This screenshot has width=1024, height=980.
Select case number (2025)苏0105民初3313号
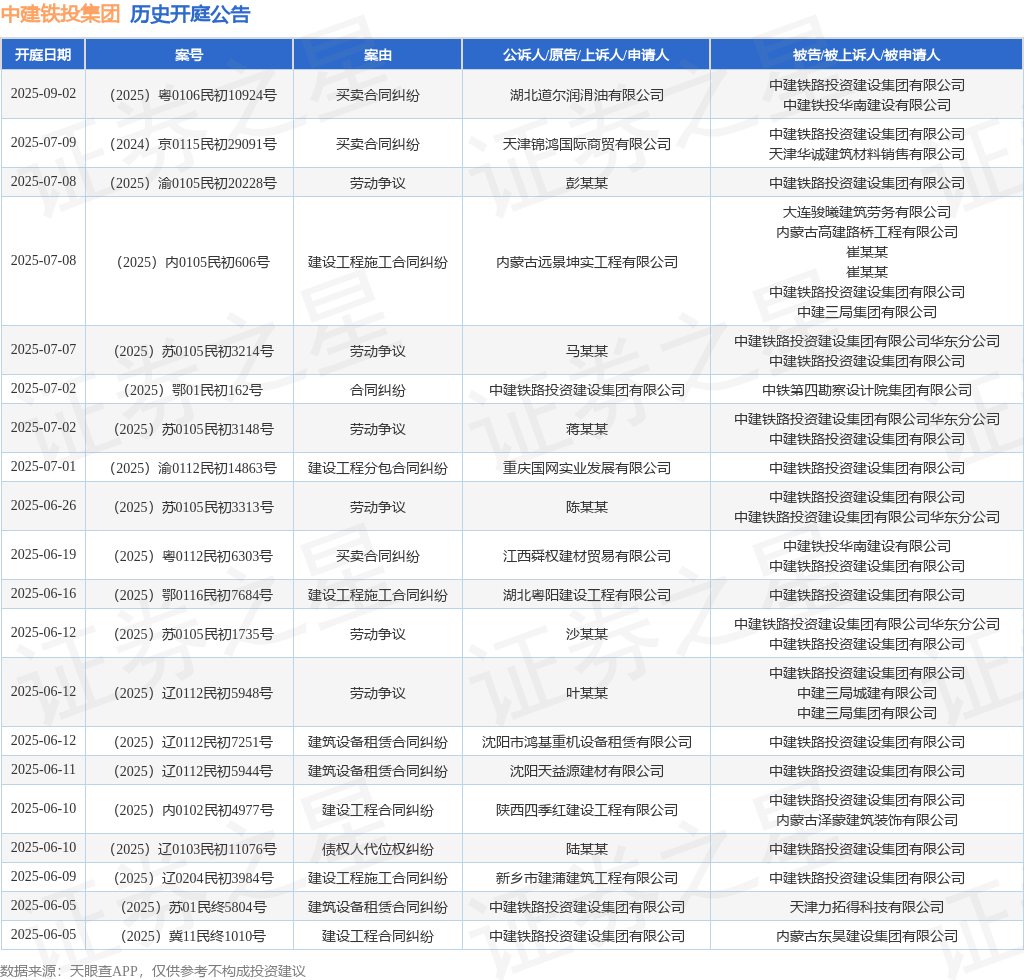pyautogui.click(x=193, y=507)
